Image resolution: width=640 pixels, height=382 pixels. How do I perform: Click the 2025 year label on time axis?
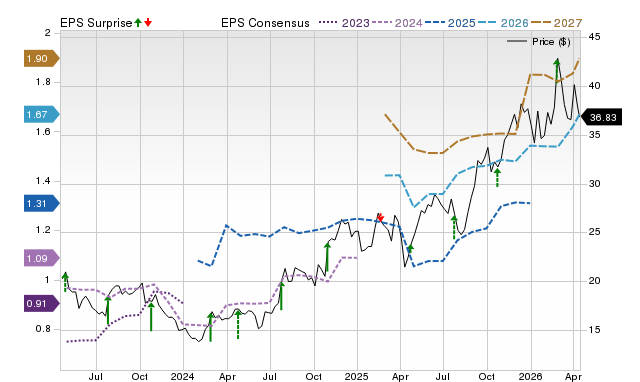pos(356,376)
